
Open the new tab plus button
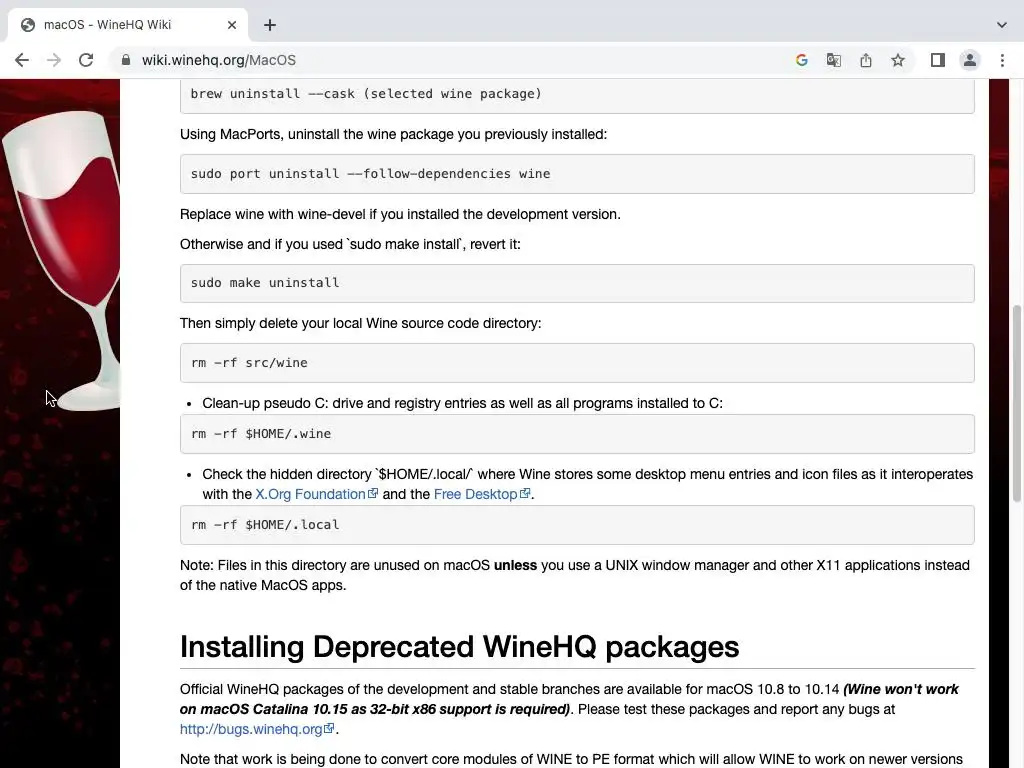(270, 25)
